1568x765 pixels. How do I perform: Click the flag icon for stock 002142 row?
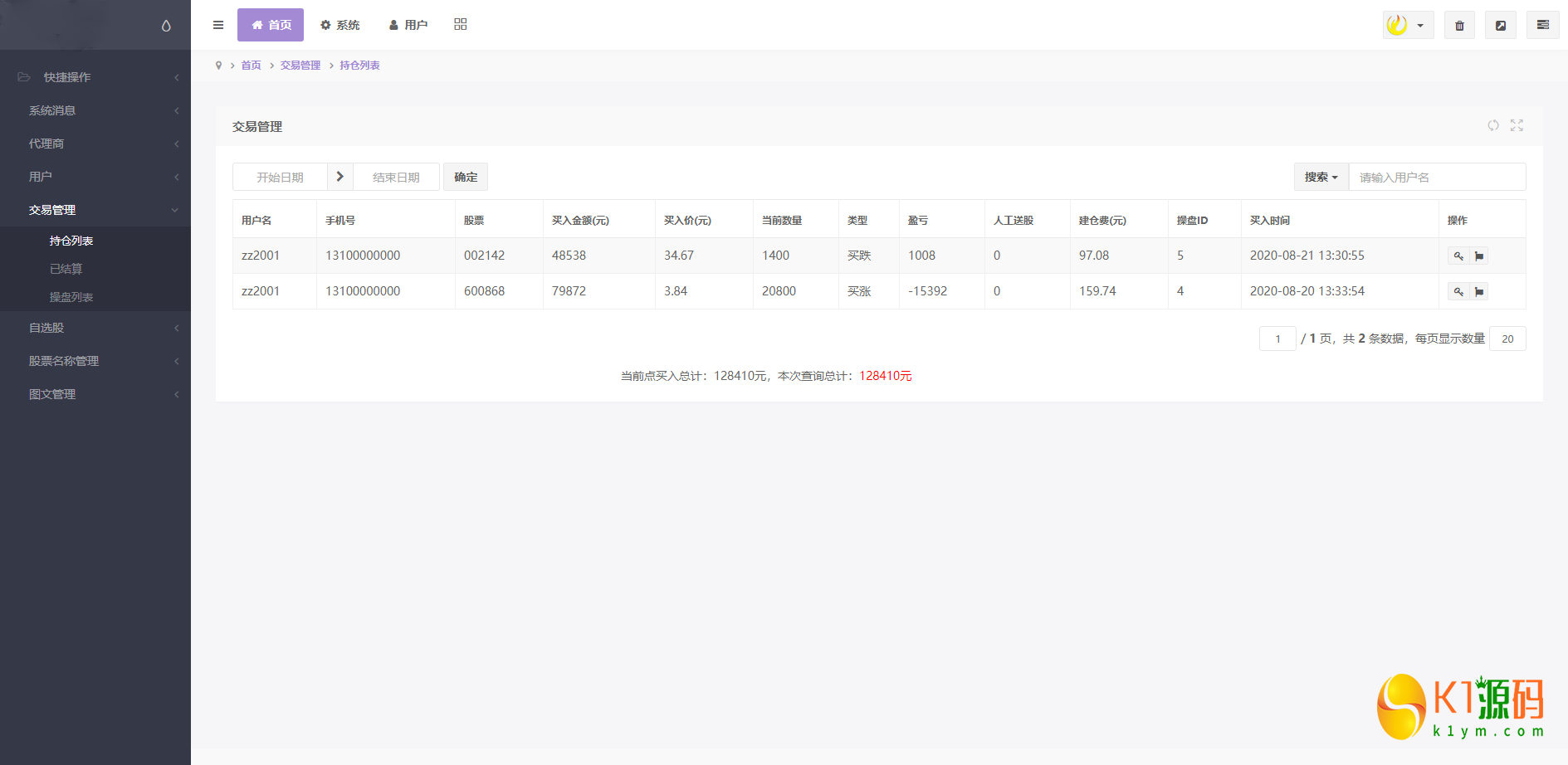[1479, 256]
